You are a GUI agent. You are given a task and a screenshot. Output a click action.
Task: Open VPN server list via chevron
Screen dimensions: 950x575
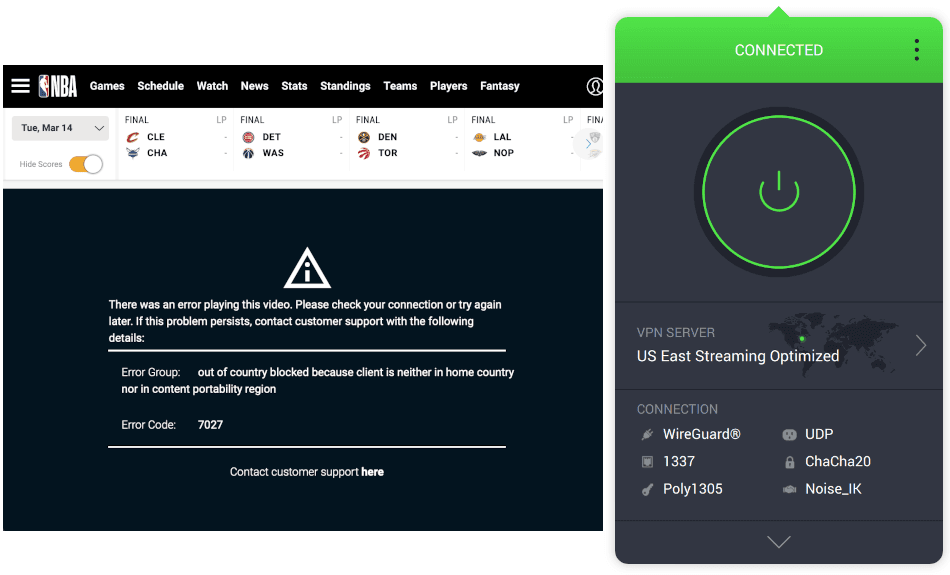[921, 345]
